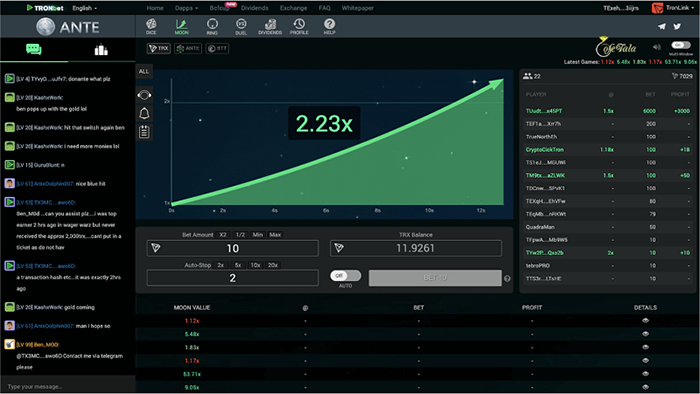Expand the Dapps menu dropdown

187,8
